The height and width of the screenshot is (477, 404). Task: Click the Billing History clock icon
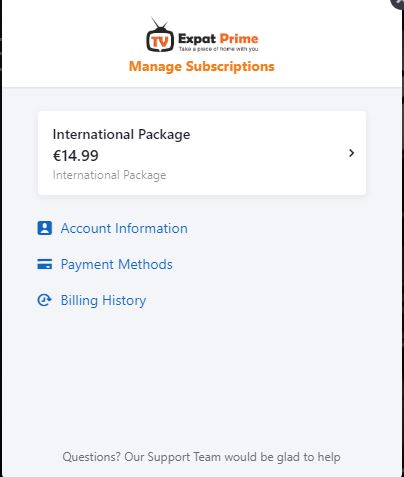(44, 300)
